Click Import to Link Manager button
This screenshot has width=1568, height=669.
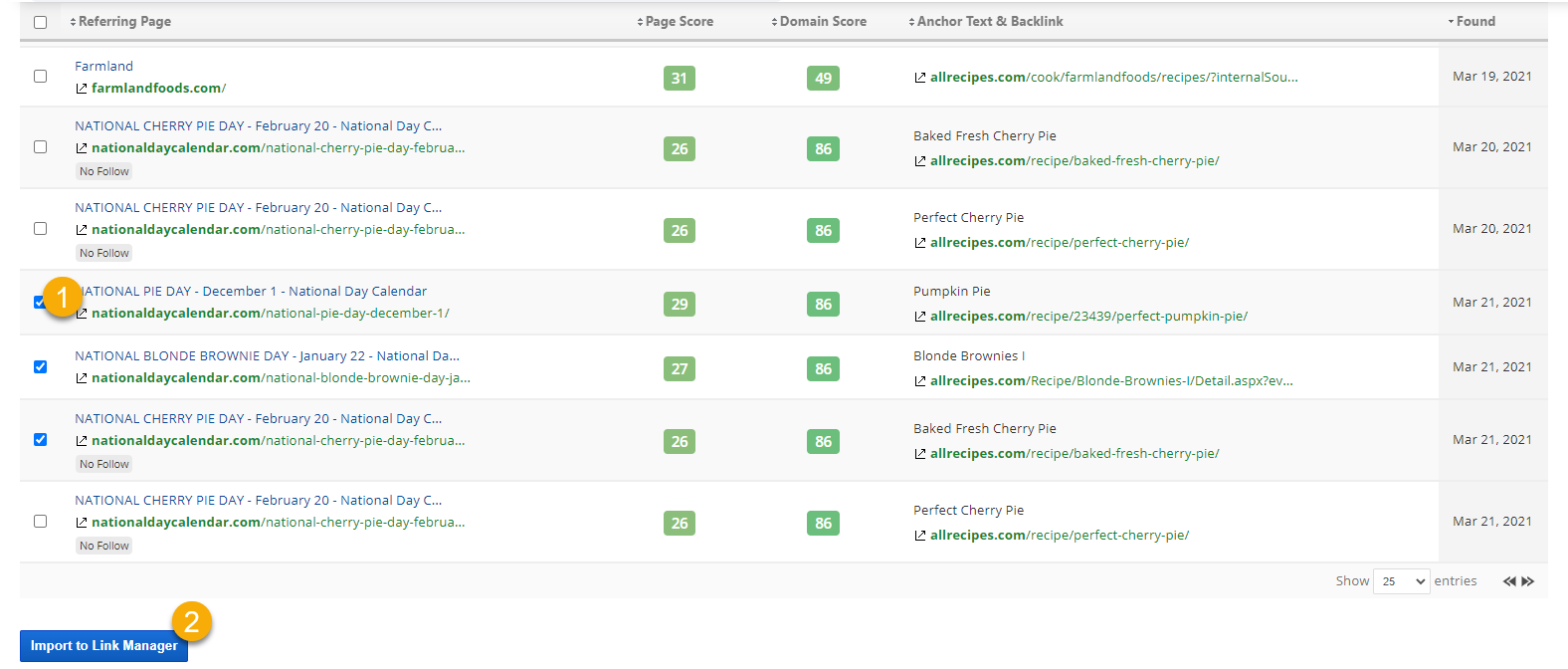coord(103,646)
